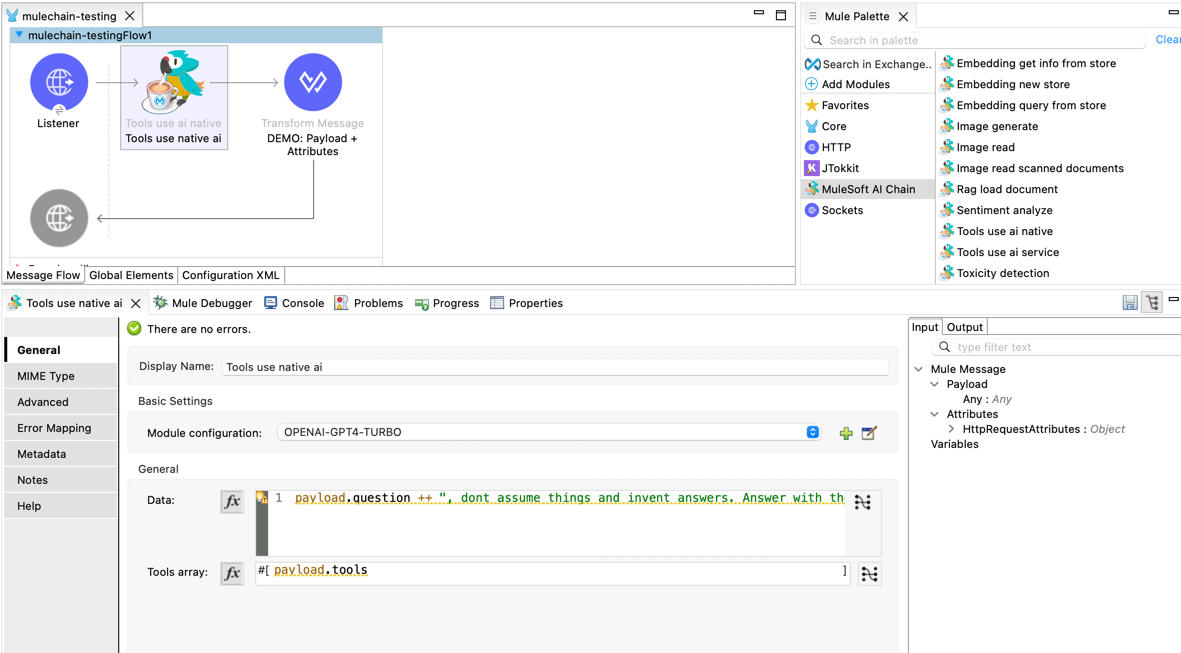Pick the Embedding query from store operation
Image resolution: width=1181 pixels, height=653 pixels.
1023,105
